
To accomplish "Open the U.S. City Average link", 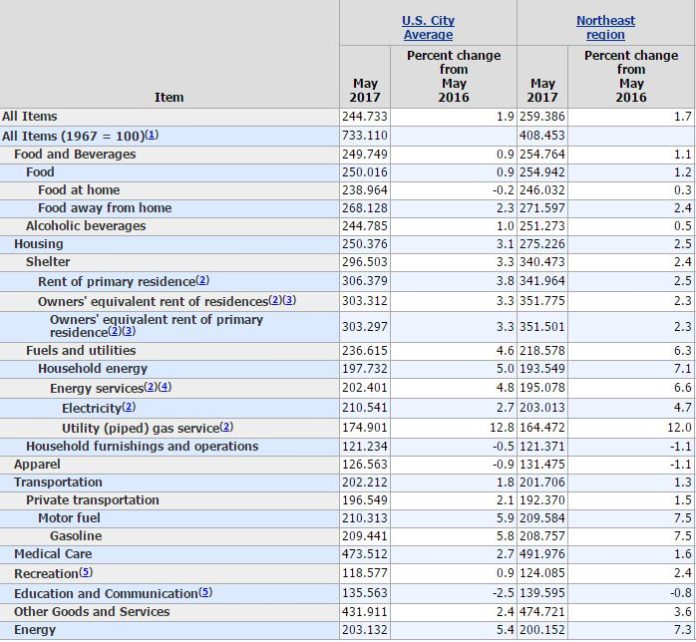I will click(x=428, y=28).
